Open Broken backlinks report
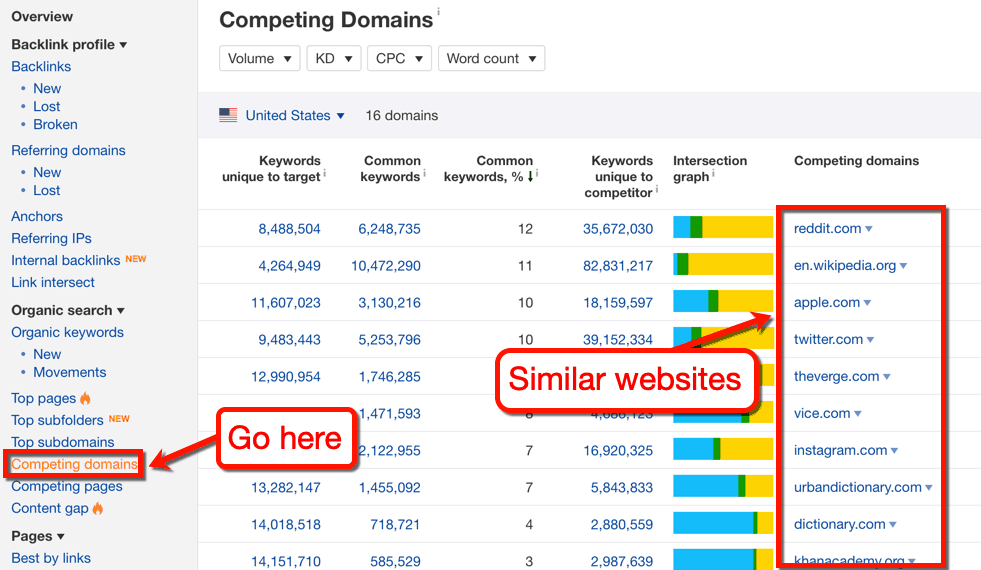Image resolution: width=981 pixels, height=570 pixels. click(x=55, y=125)
